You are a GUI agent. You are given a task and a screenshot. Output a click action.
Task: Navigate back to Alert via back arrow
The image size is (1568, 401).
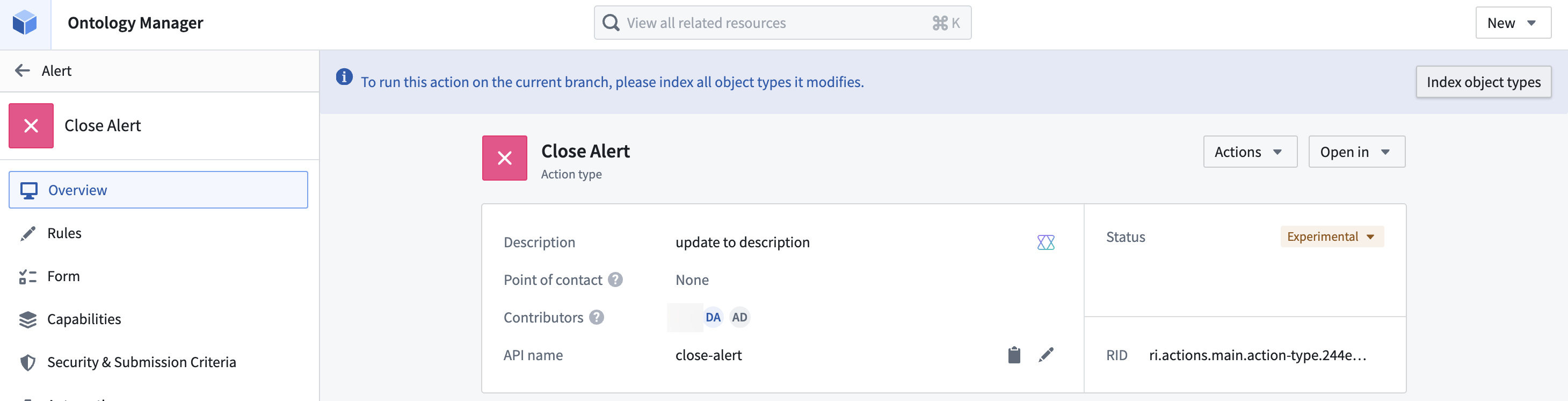23,70
